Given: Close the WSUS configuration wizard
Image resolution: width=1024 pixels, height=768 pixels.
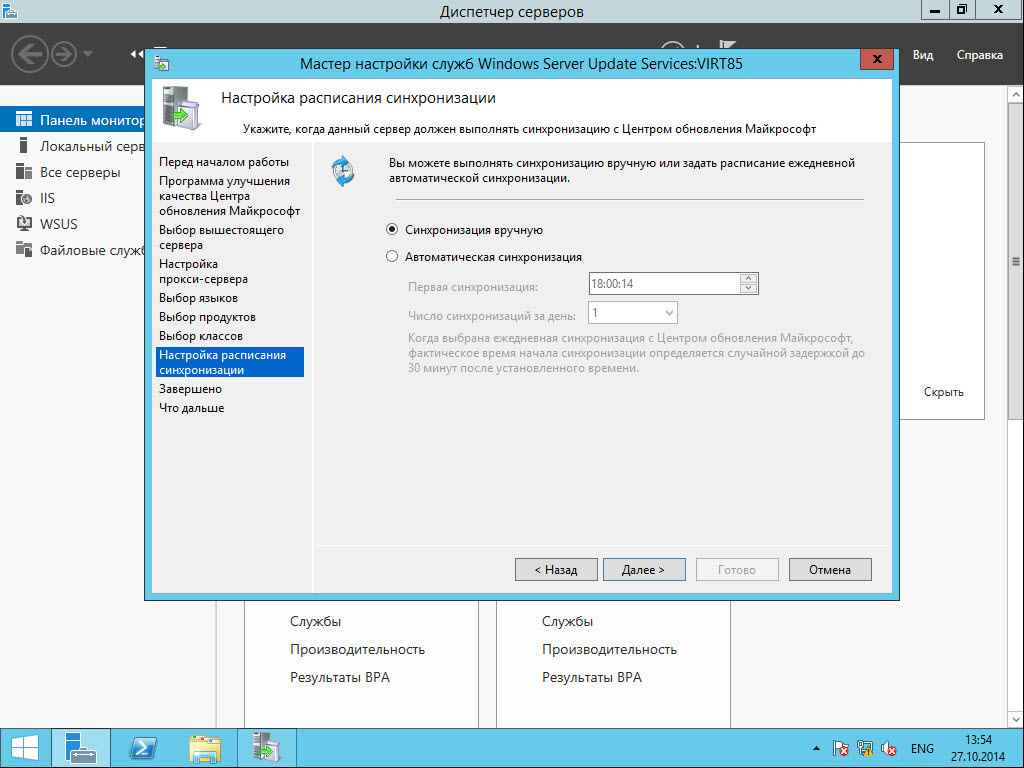Looking at the screenshot, I should 877,59.
